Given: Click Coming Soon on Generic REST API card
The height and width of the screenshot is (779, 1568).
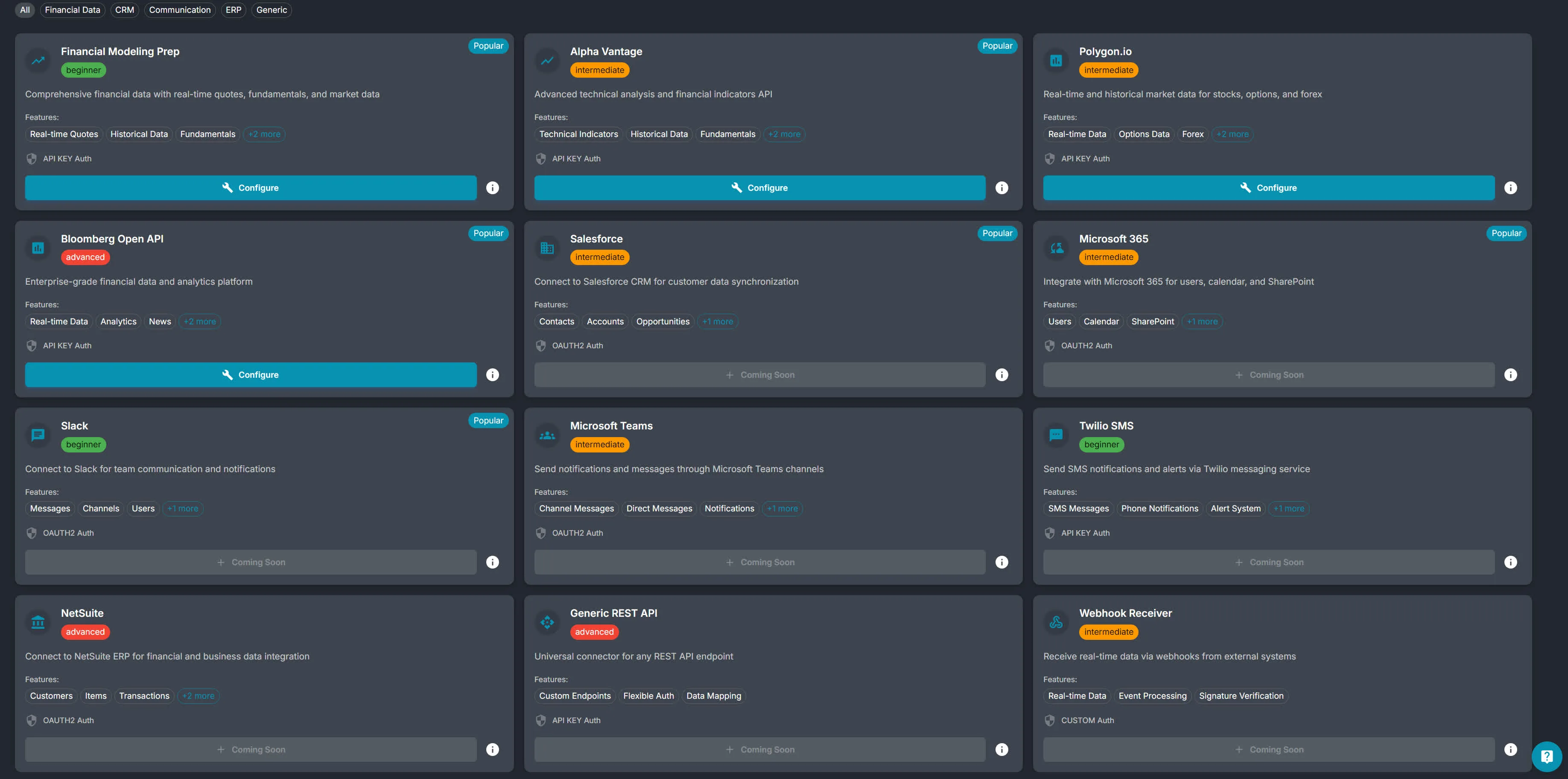Looking at the screenshot, I should point(759,750).
